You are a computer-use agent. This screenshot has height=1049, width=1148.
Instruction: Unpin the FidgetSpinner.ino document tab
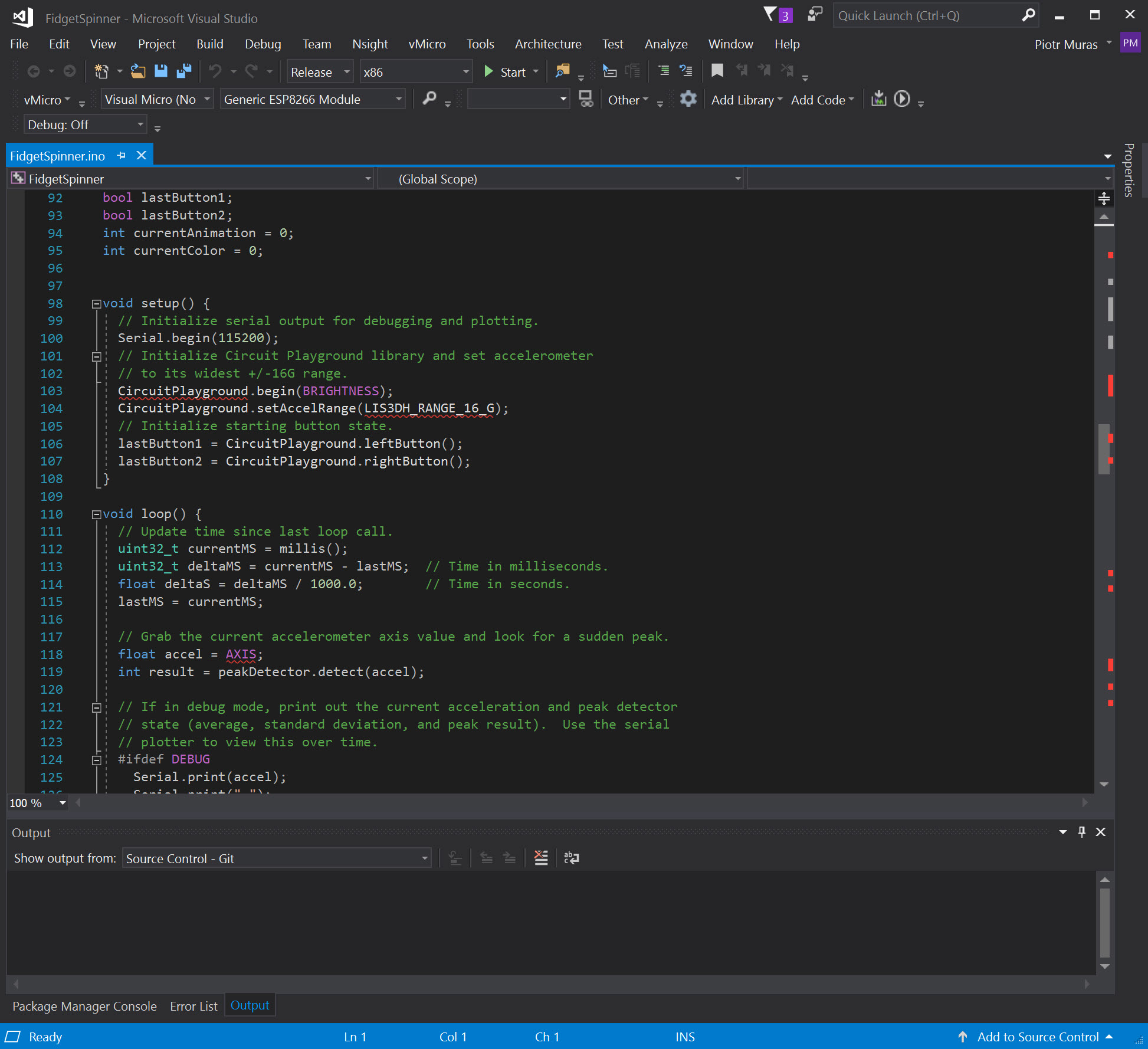coord(122,155)
